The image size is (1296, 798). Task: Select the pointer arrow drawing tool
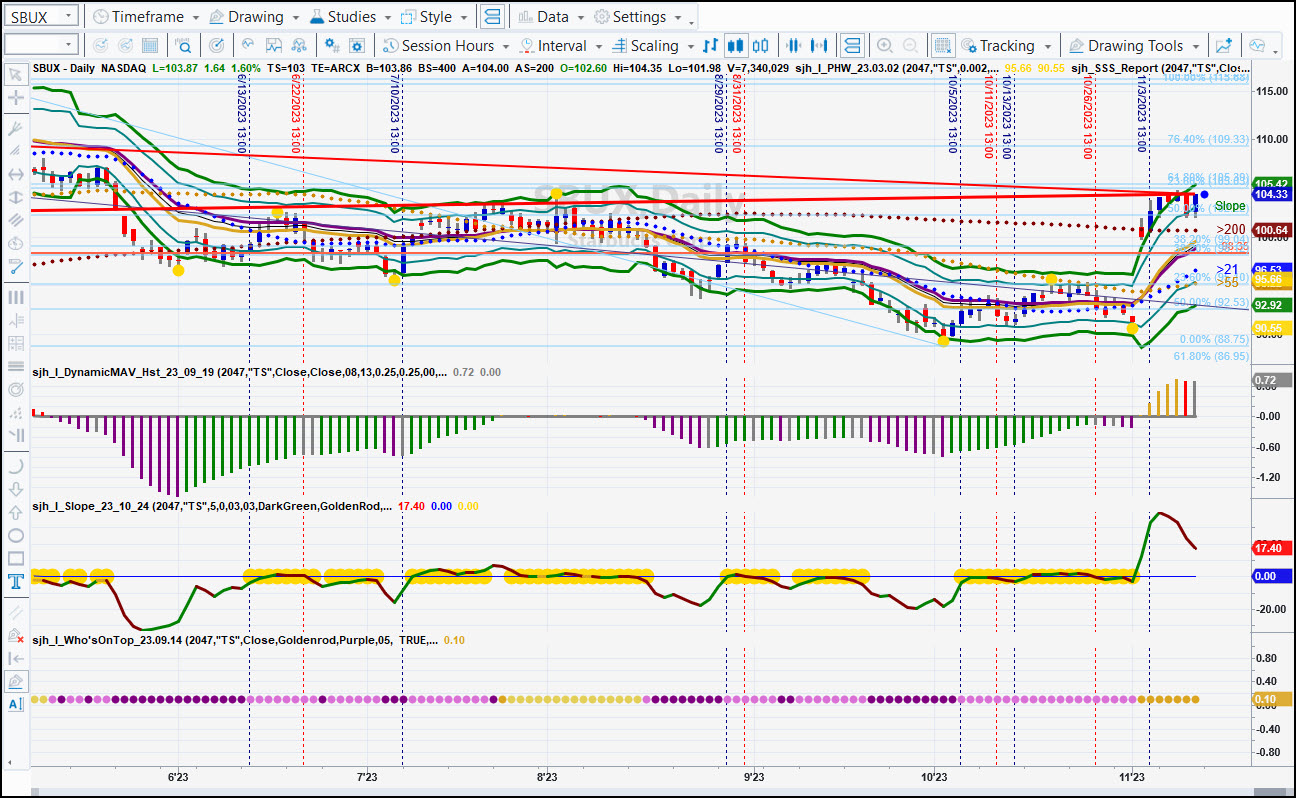[15, 74]
